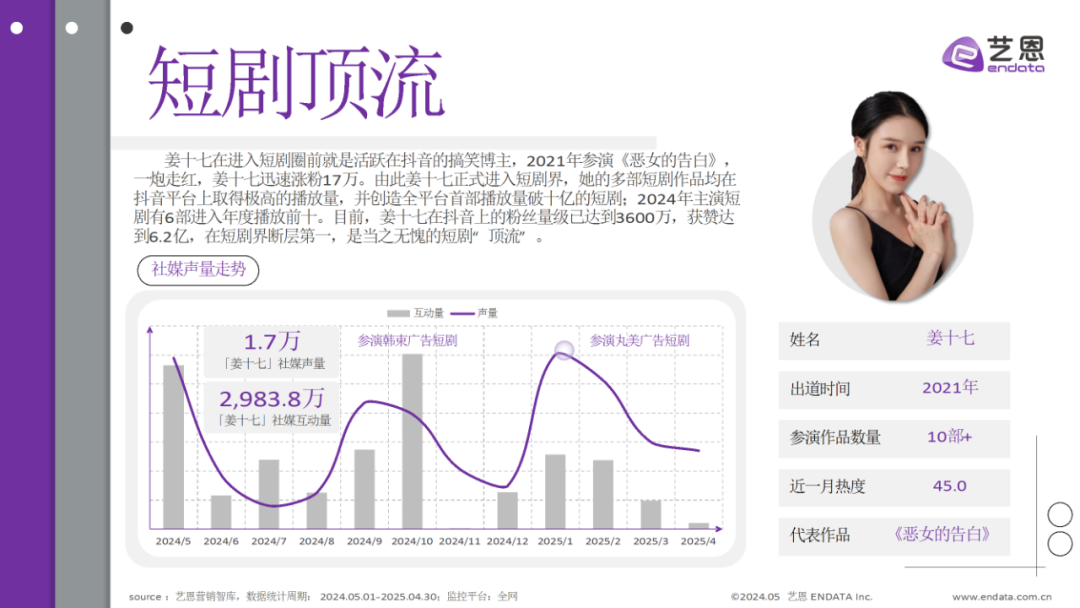Click the grey bar above 2024/7

coord(269,494)
